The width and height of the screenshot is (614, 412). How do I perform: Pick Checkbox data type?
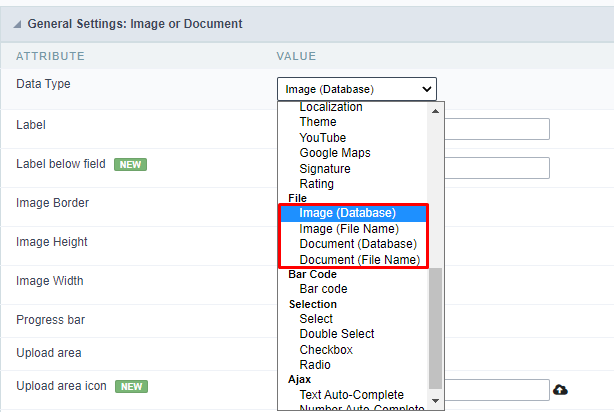(x=326, y=349)
